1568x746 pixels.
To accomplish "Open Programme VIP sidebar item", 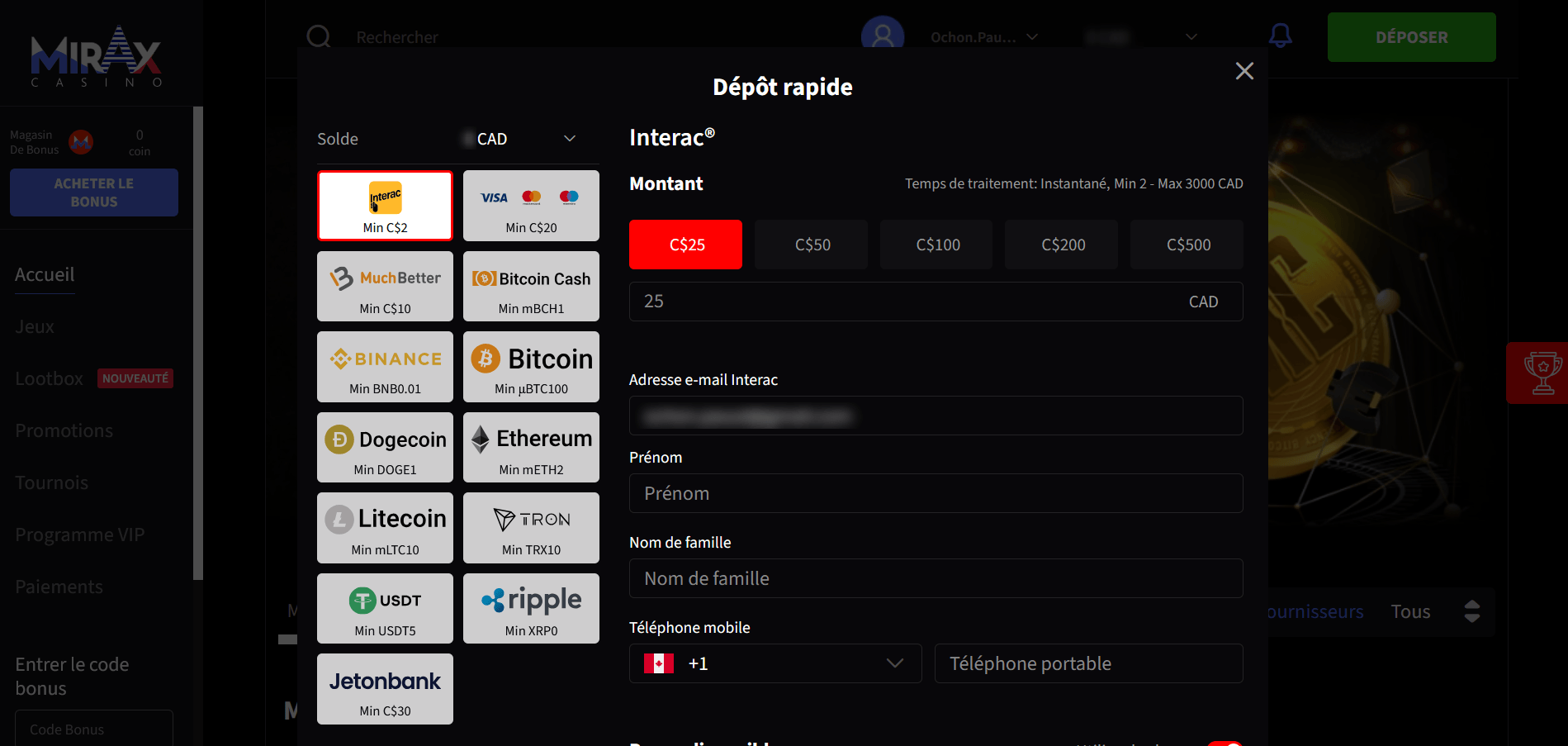I will pos(80,535).
